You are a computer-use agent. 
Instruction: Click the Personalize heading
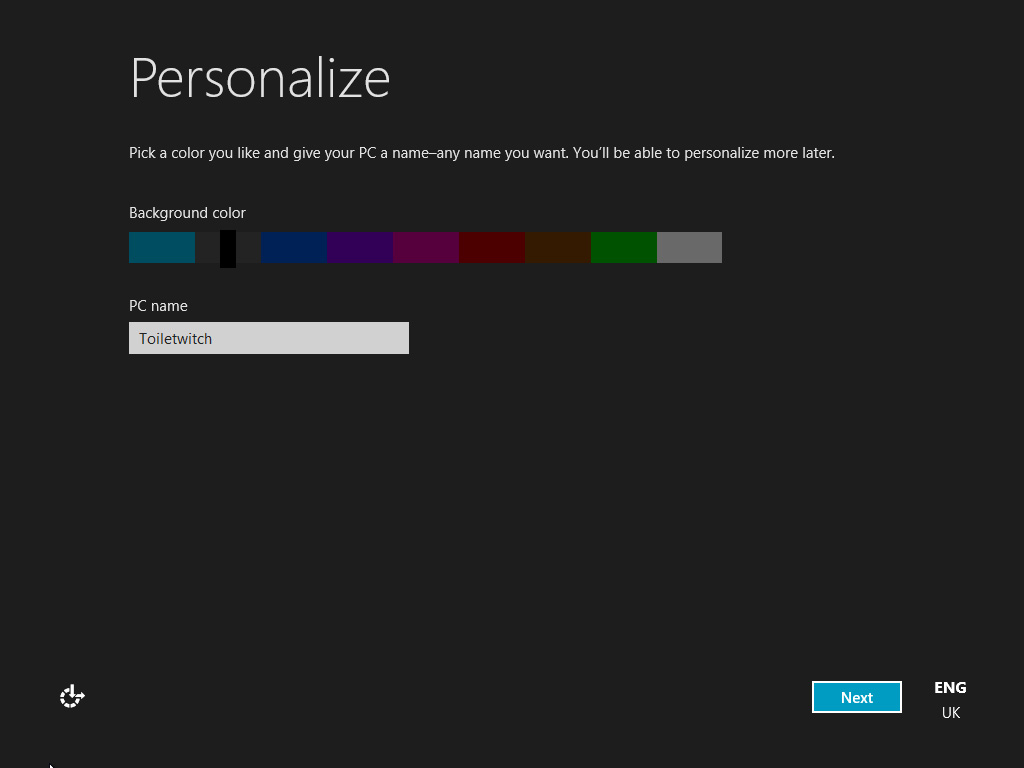pos(259,78)
